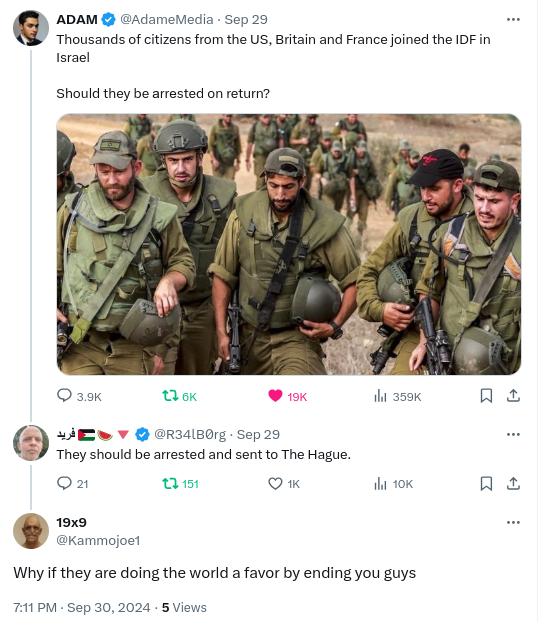Unlike ADAM's post with pink heart
544x622 pixels.
[275, 395]
